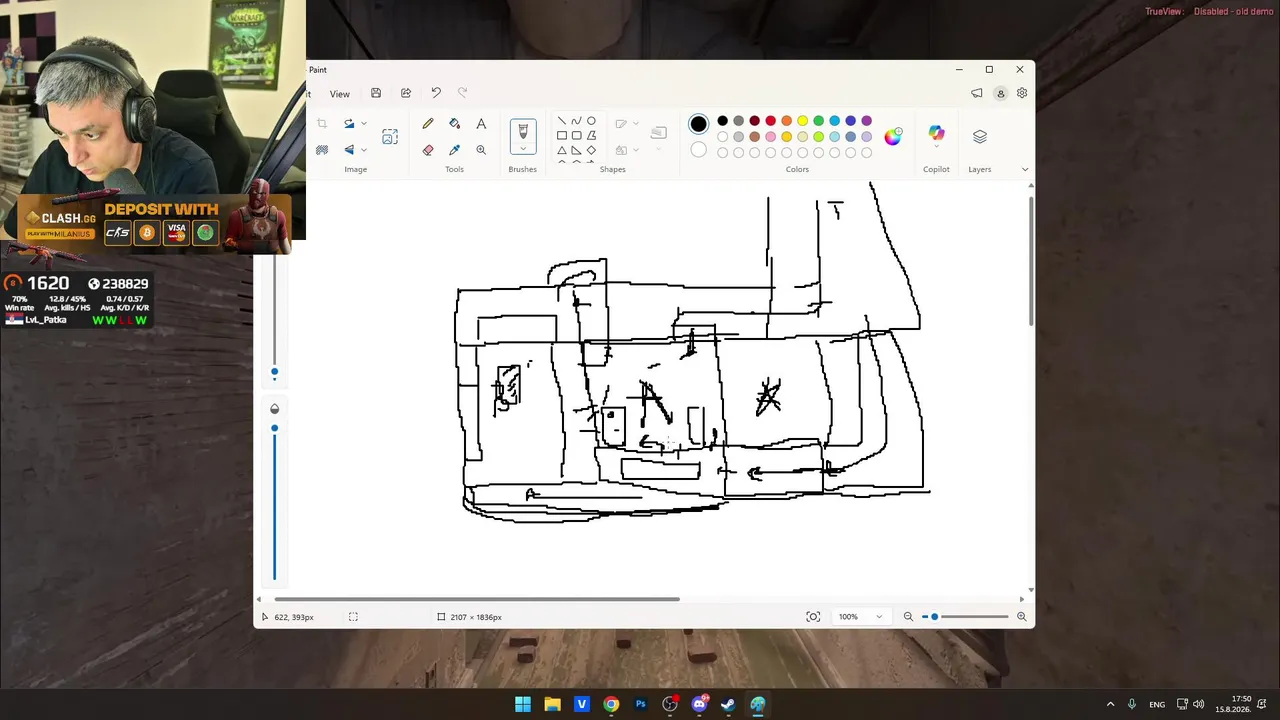
Task: Undo the last stroke
Action: pyautogui.click(x=436, y=93)
